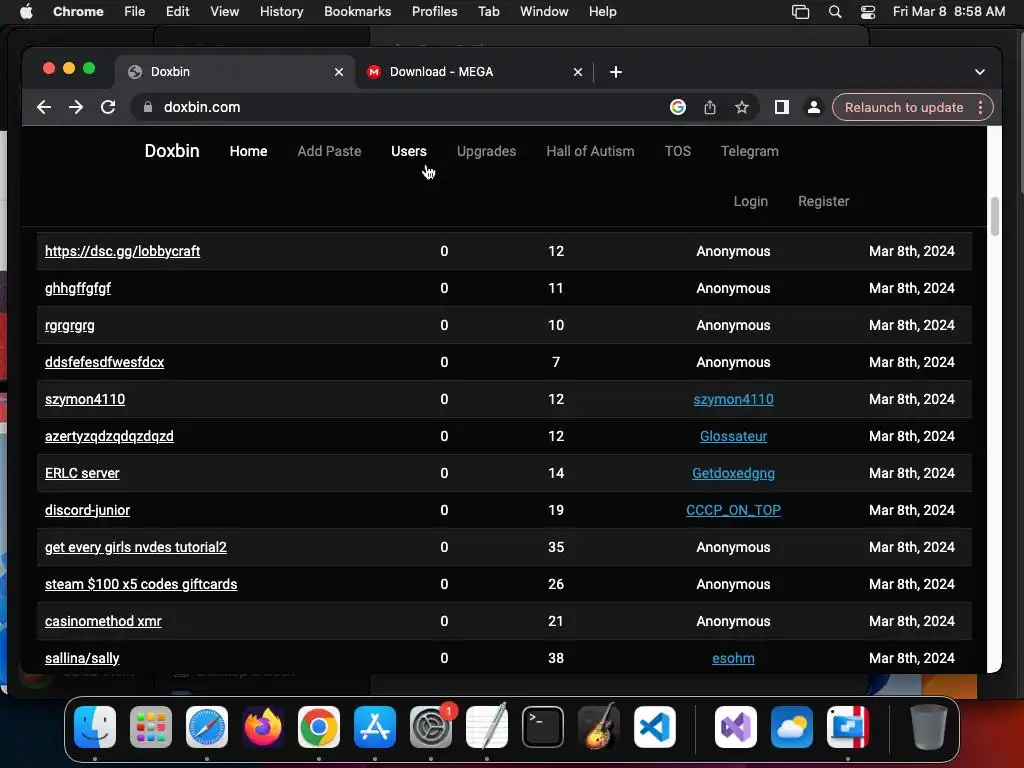Open the Window menu
Viewport: 1024px width, 768px height.
(544, 12)
